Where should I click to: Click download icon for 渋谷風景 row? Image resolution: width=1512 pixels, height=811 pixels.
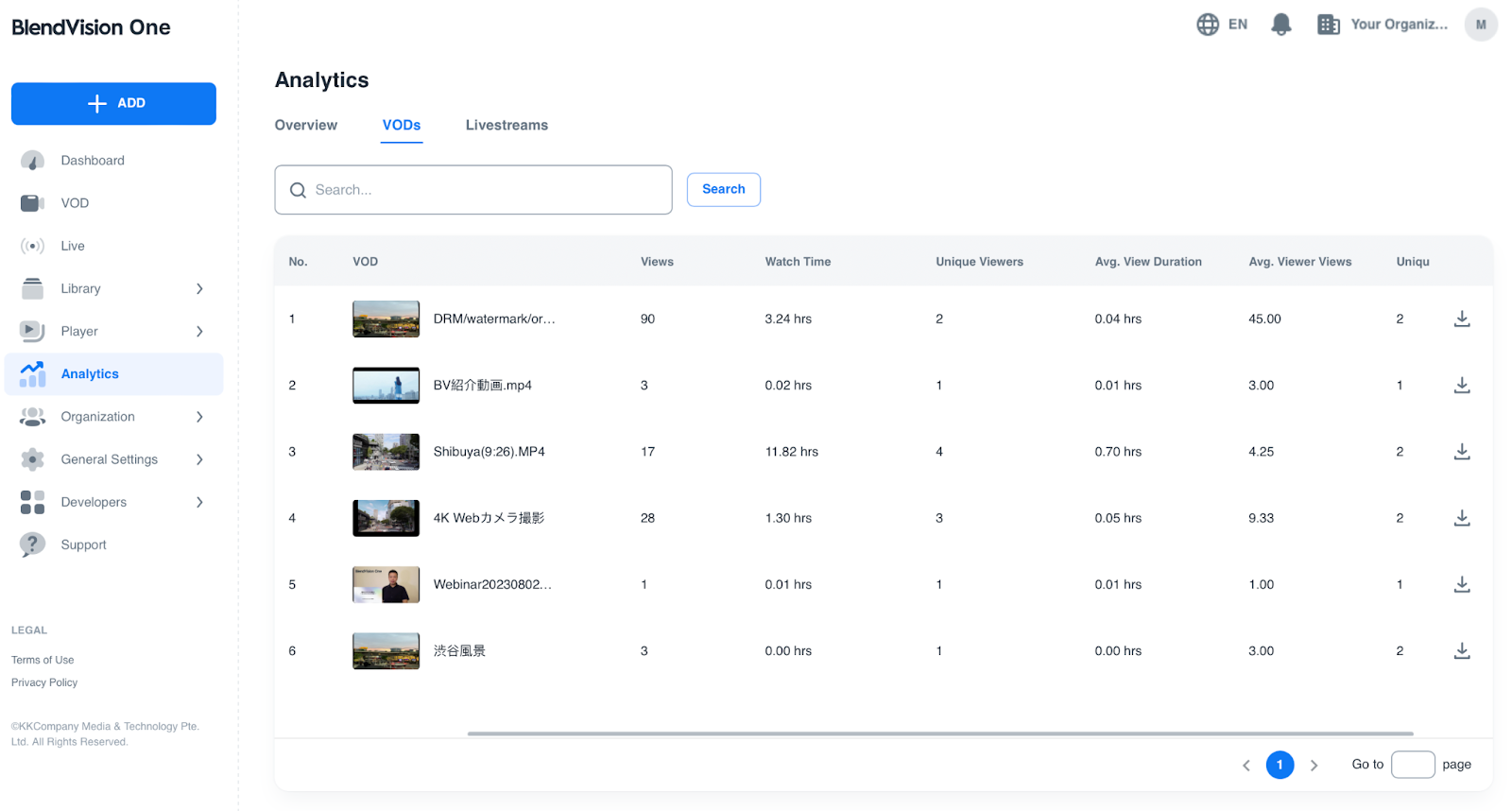coord(1461,651)
